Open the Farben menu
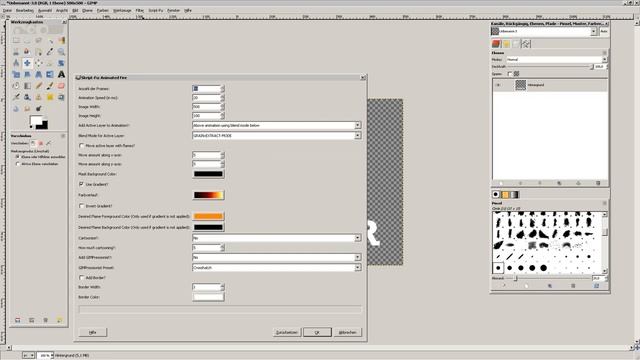Image resolution: width=640 pixels, height=360 pixels. (x=102, y=10)
